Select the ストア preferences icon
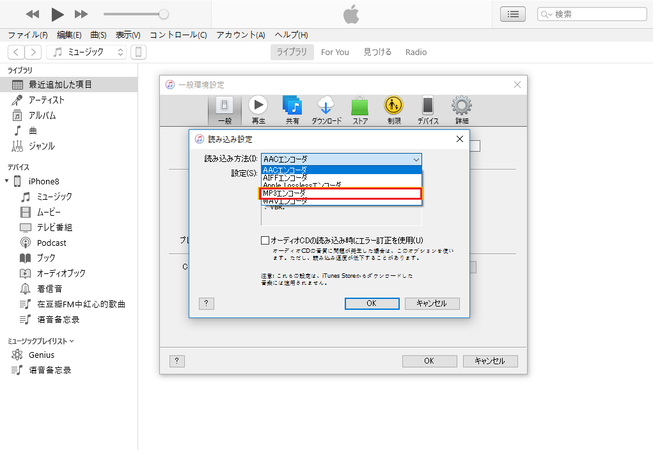This screenshot has height=450, width=653. click(360, 110)
